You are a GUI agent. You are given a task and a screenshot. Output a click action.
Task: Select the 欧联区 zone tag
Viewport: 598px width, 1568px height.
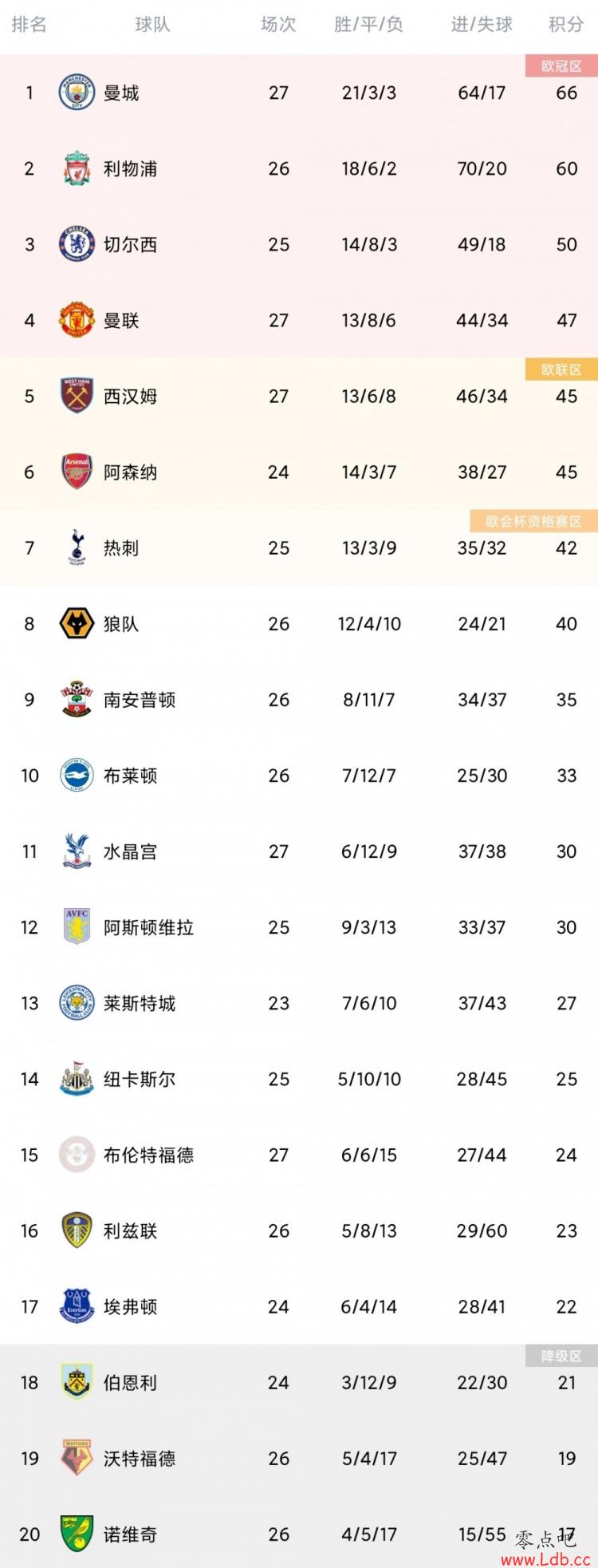(561, 369)
